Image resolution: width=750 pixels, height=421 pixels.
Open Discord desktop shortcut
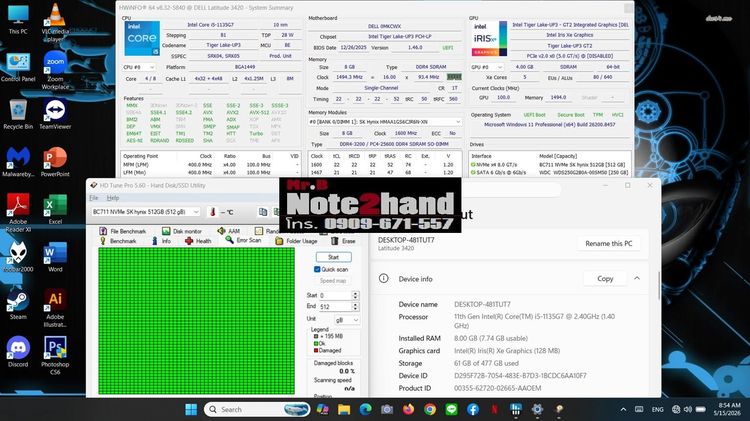18,352
